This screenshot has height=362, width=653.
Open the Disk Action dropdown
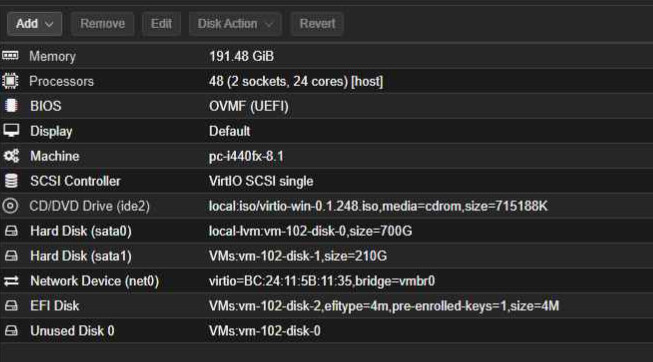[235, 24]
